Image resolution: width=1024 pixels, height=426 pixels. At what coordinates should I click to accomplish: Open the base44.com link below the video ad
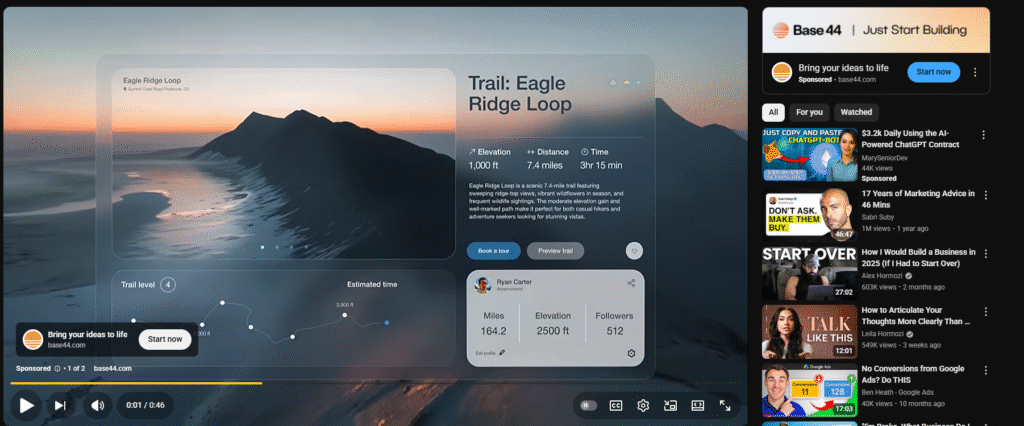point(112,368)
